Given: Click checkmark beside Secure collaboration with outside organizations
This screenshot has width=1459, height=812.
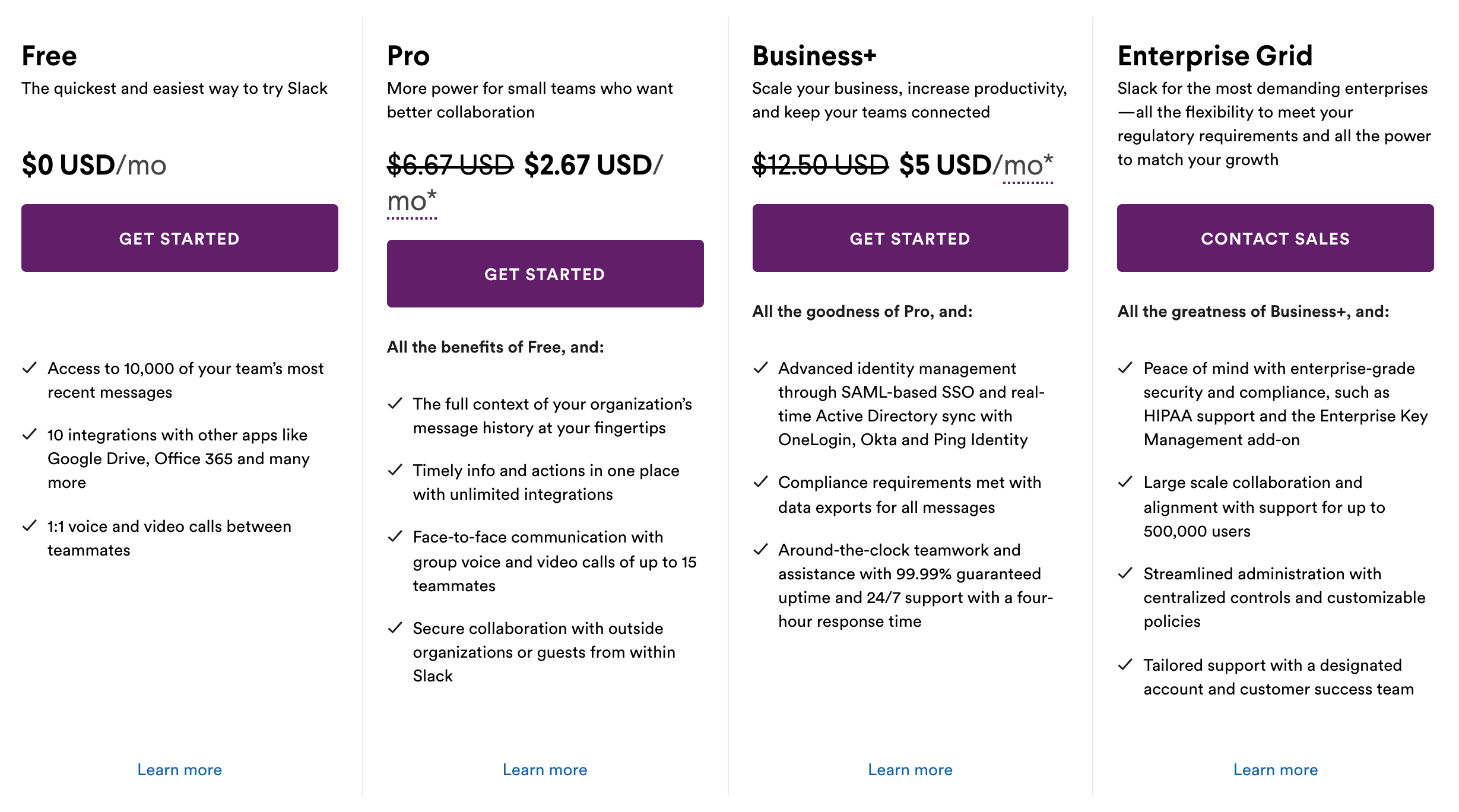Looking at the screenshot, I should (395, 628).
